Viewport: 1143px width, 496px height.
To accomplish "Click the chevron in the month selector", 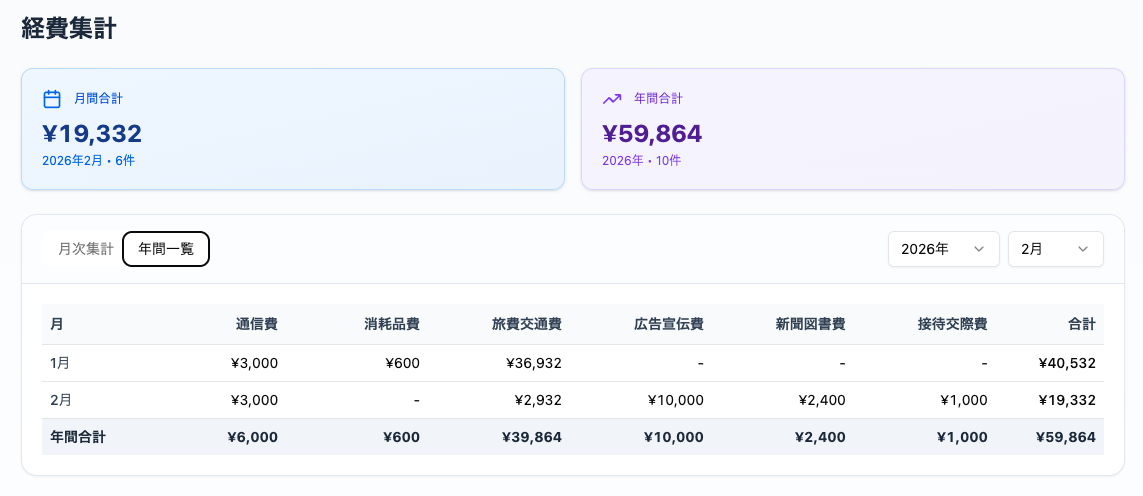I will (1083, 249).
